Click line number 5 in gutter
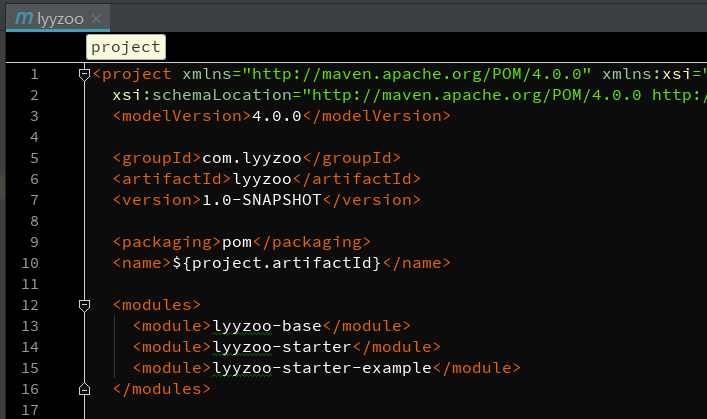Screen dimensions: 707x419 34,158
